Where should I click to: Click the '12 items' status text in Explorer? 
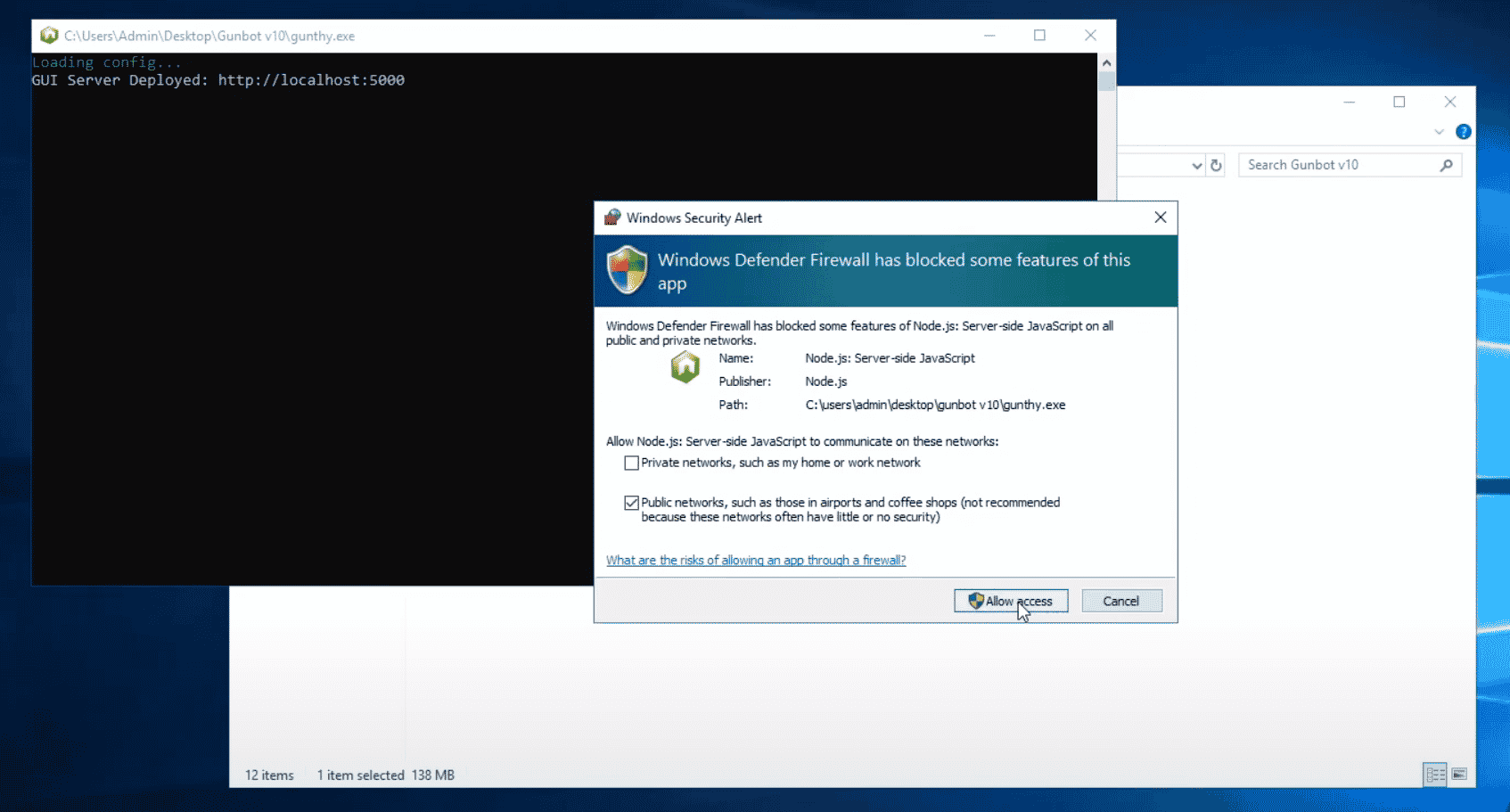pos(269,775)
